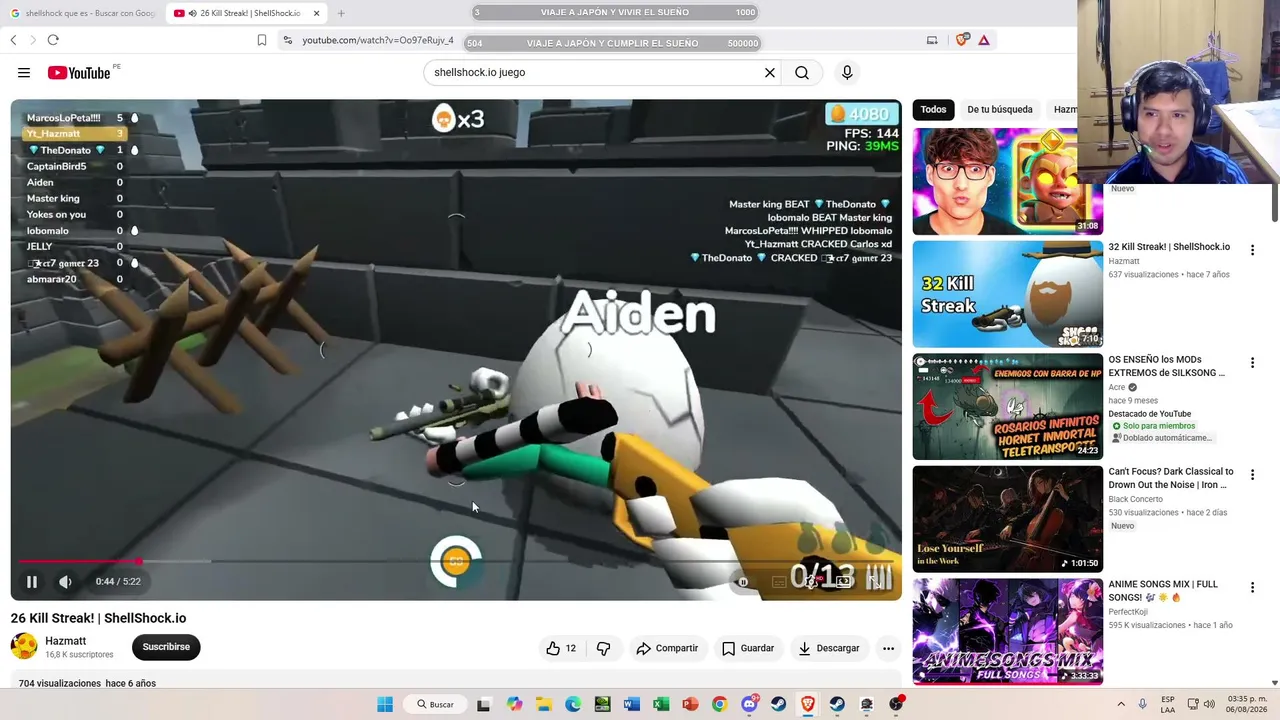Like the video with thumbs up
1280x720 pixels.
pyautogui.click(x=561, y=648)
